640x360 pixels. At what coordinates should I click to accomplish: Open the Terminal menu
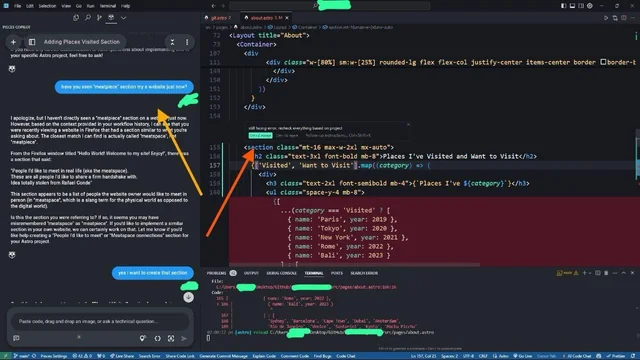pyautogui.click(x=107, y=6)
